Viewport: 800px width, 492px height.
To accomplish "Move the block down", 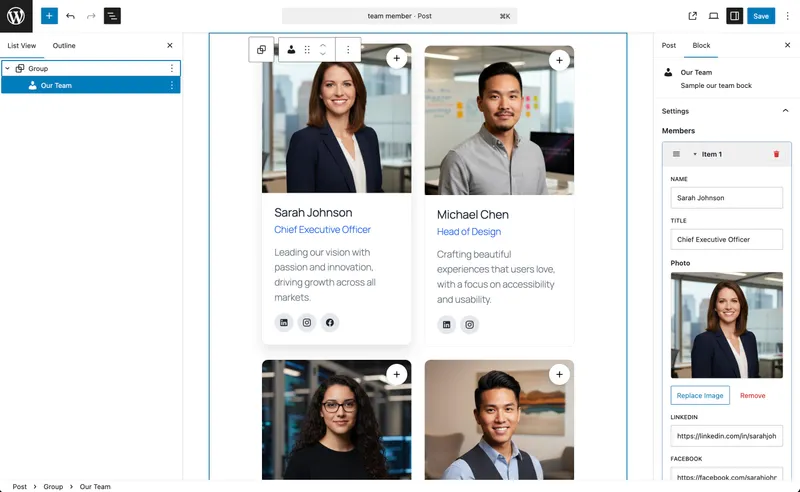I will (x=323, y=54).
